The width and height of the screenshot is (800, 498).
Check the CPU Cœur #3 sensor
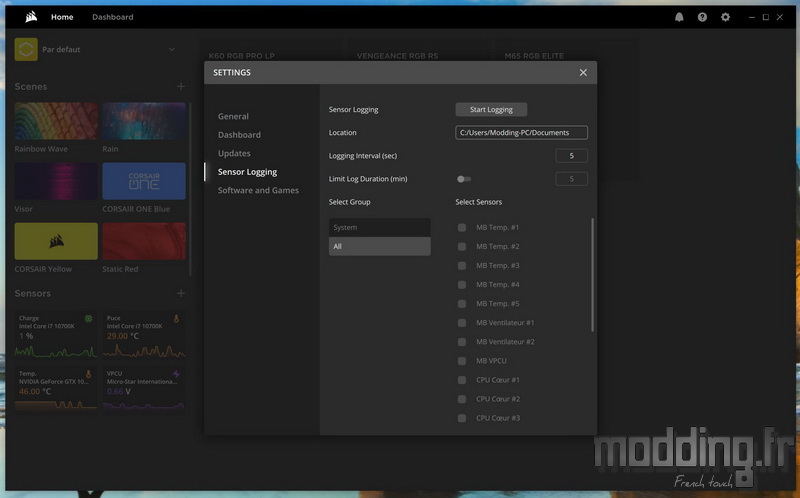point(462,418)
